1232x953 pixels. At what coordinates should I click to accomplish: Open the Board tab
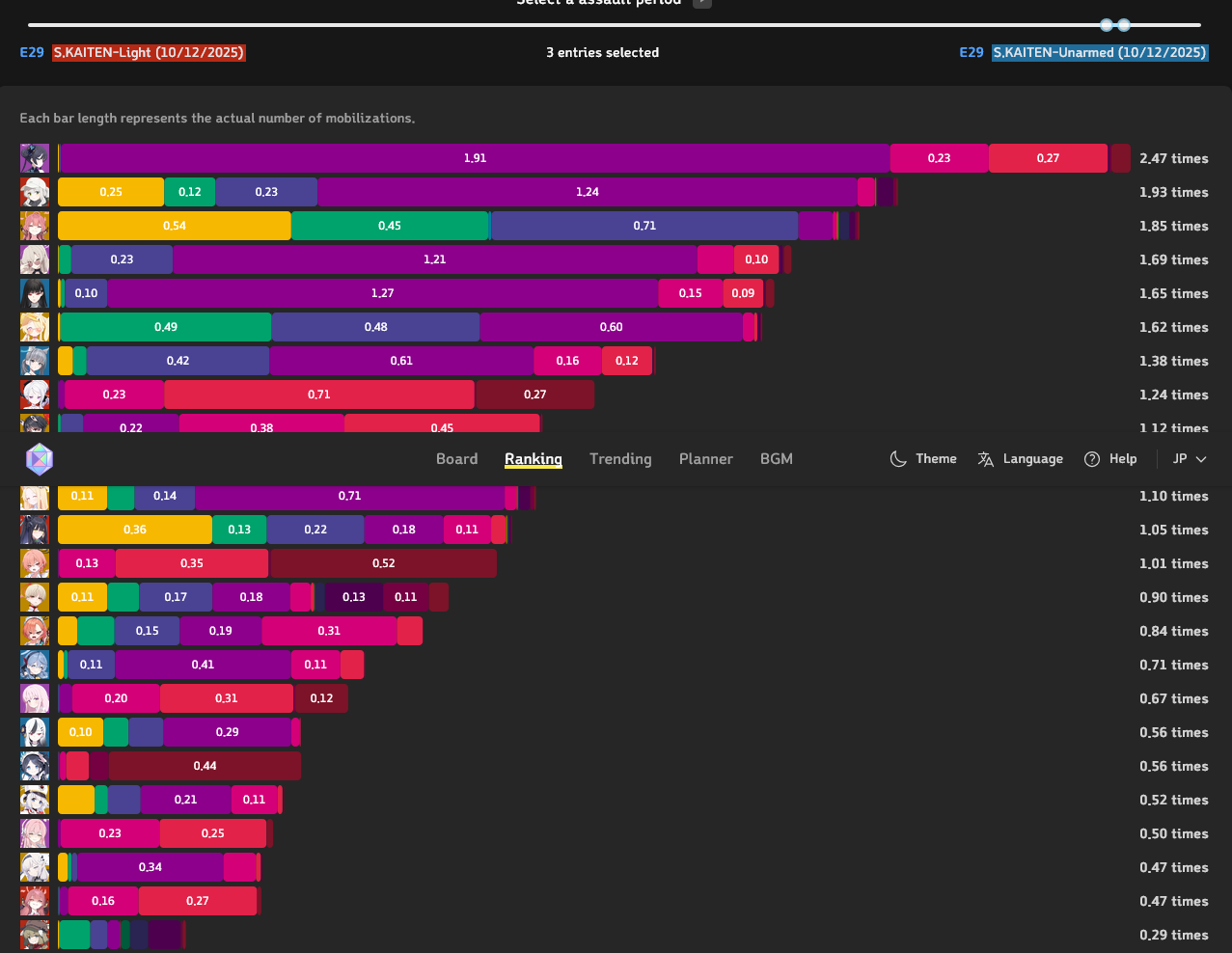[x=456, y=459]
